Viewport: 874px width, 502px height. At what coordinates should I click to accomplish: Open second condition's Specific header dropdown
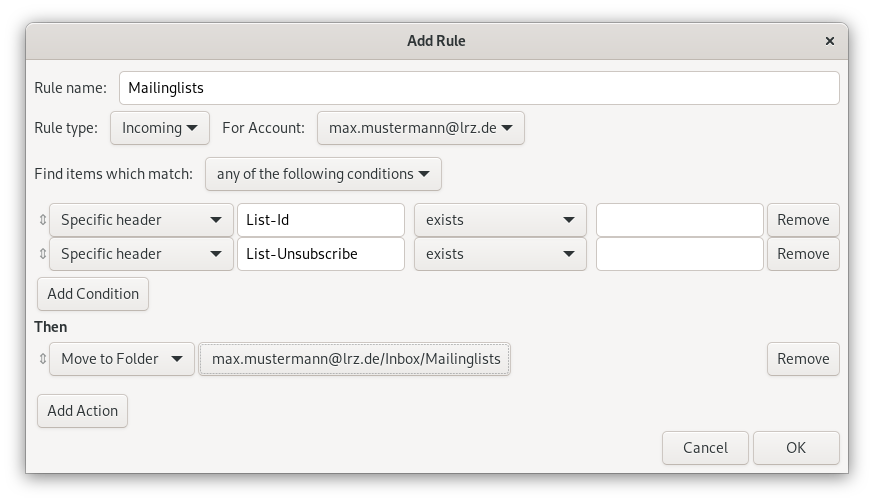141,254
